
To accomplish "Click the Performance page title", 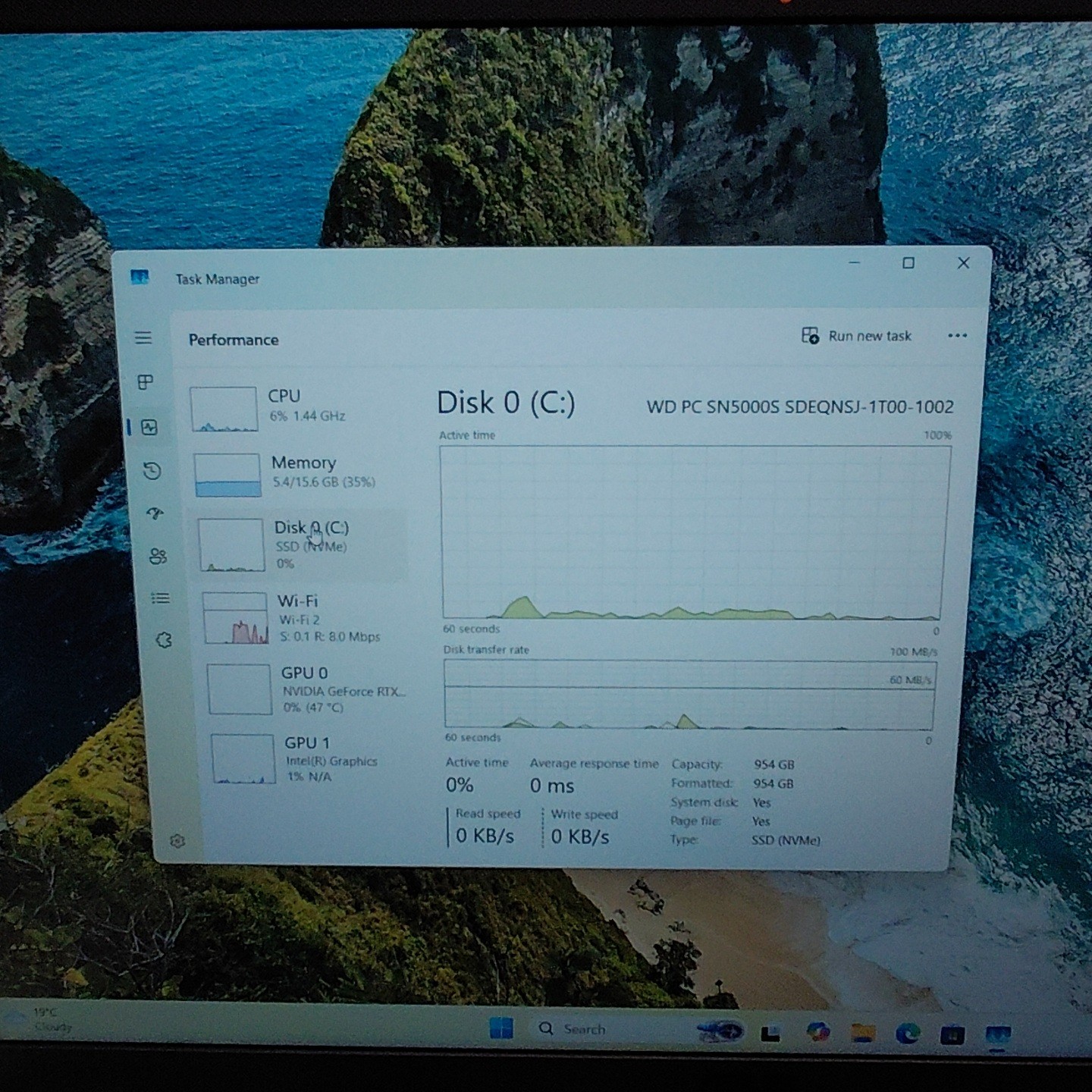I will click(x=234, y=340).
